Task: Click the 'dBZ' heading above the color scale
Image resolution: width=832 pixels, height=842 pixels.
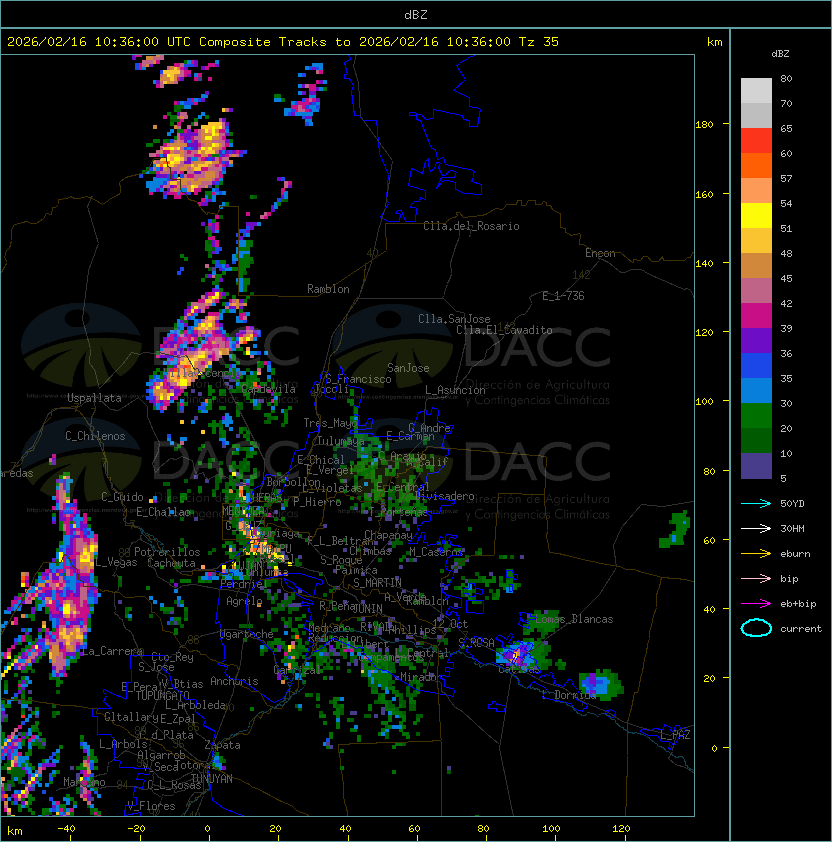Action: tap(780, 54)
